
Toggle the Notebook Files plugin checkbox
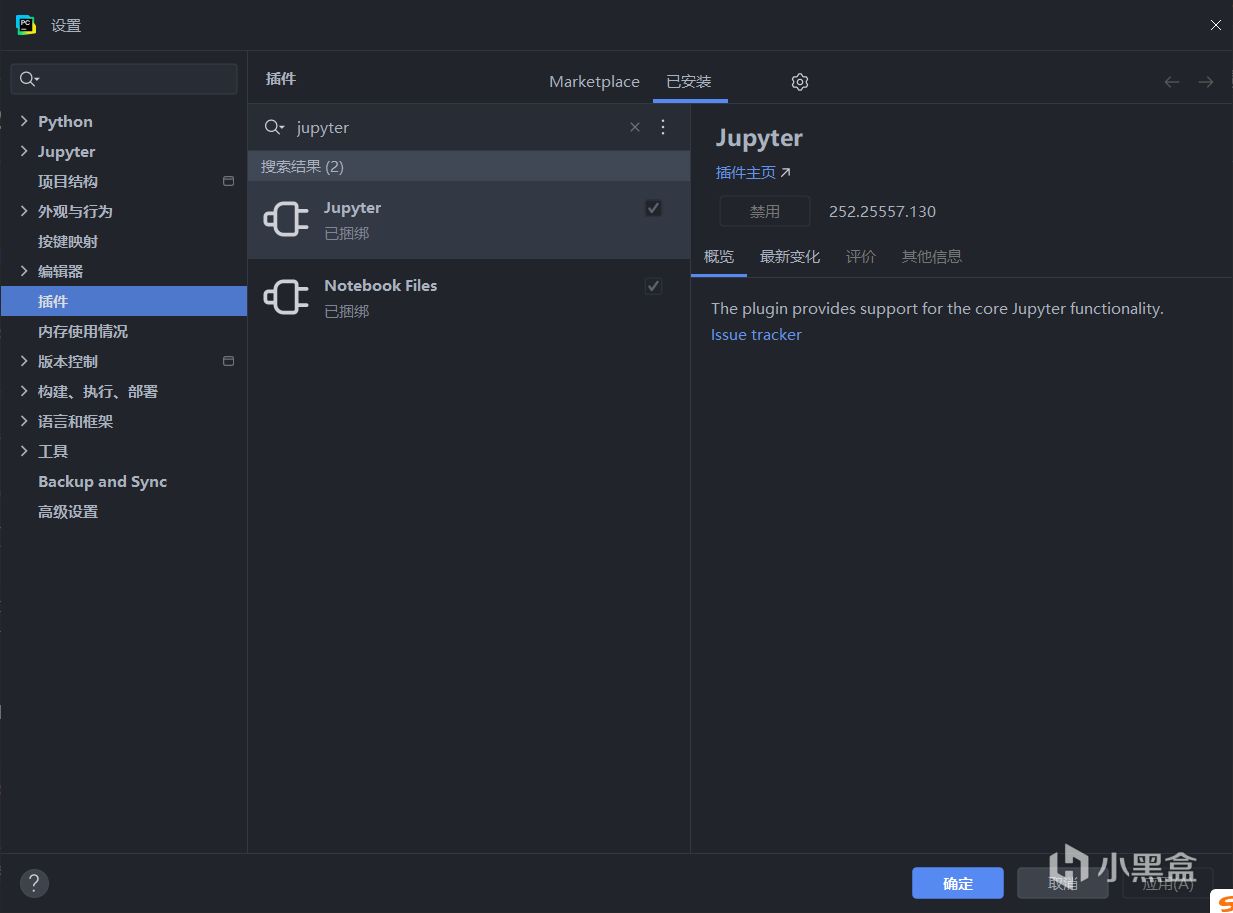pyautogui.click(x=653, y=286)
